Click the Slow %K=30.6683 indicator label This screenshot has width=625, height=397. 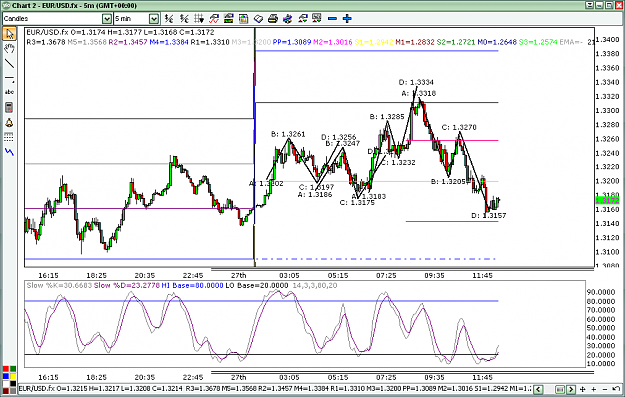pos(59,285)
